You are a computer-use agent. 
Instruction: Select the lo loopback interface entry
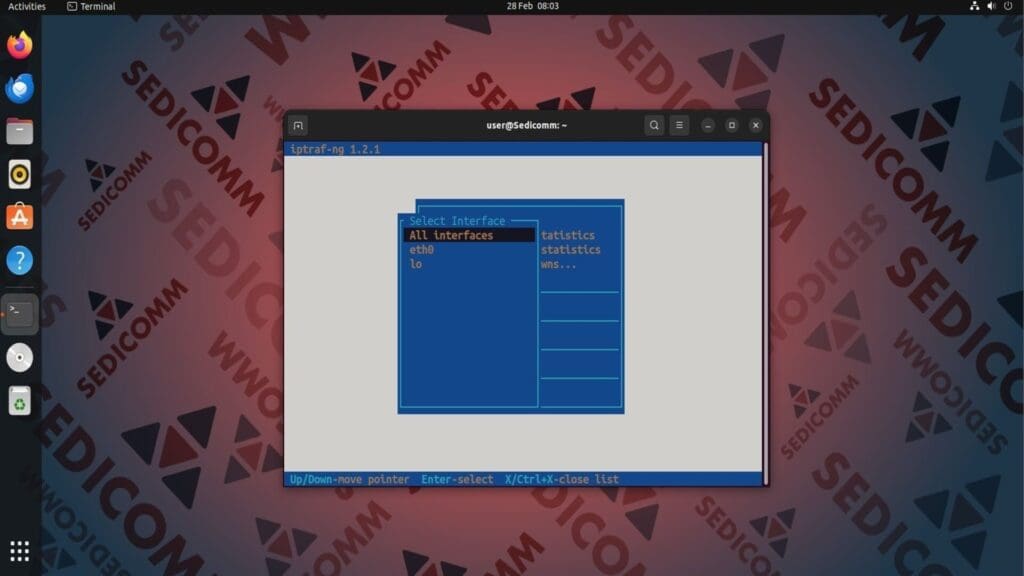(x=415, y=263)
